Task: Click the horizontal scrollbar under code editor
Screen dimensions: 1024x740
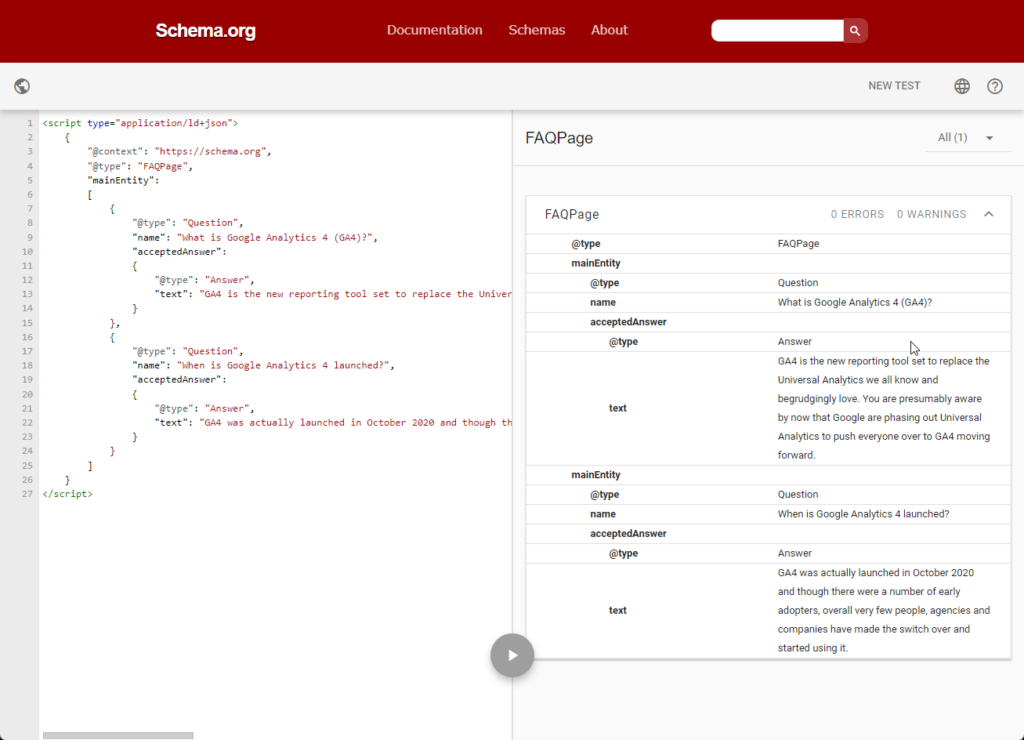Action: coord(118,735)
